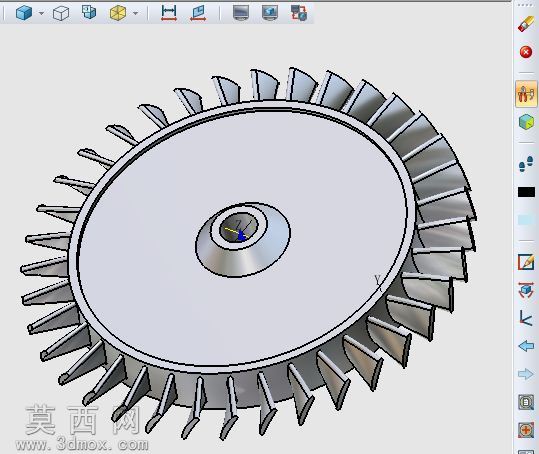Open the shaded cube dropdown arrow
The width and height of the screenshot is (539, 454).
pos(42,13)
